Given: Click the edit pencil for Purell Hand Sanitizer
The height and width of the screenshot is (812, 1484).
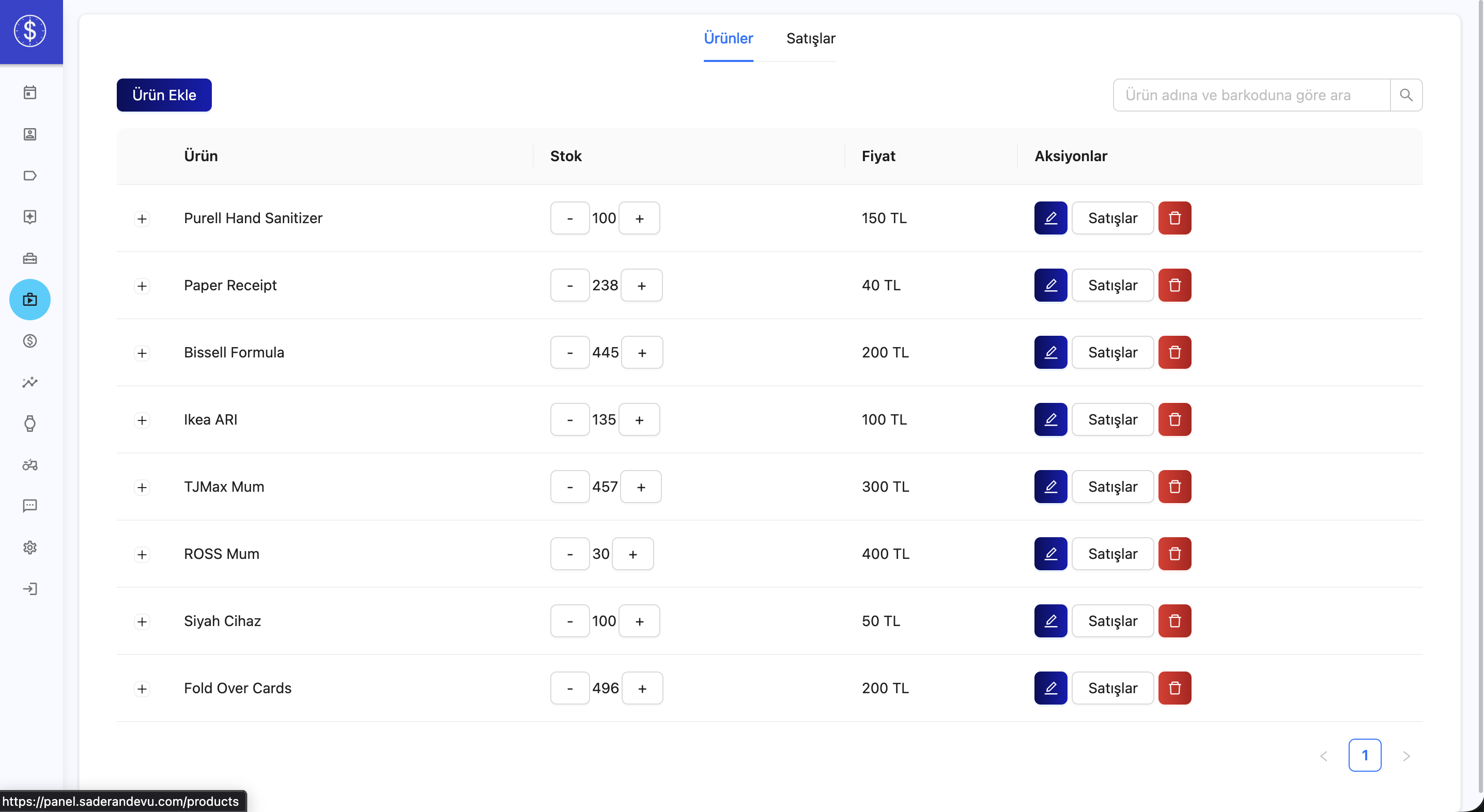Looking at the screenshot, I should [1050, 218].
